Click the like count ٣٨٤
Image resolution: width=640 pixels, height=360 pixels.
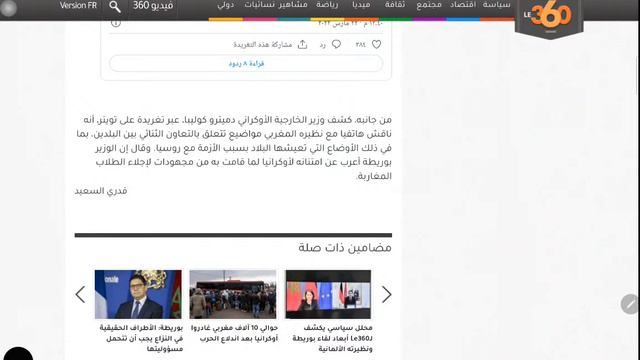pos(360,44)
